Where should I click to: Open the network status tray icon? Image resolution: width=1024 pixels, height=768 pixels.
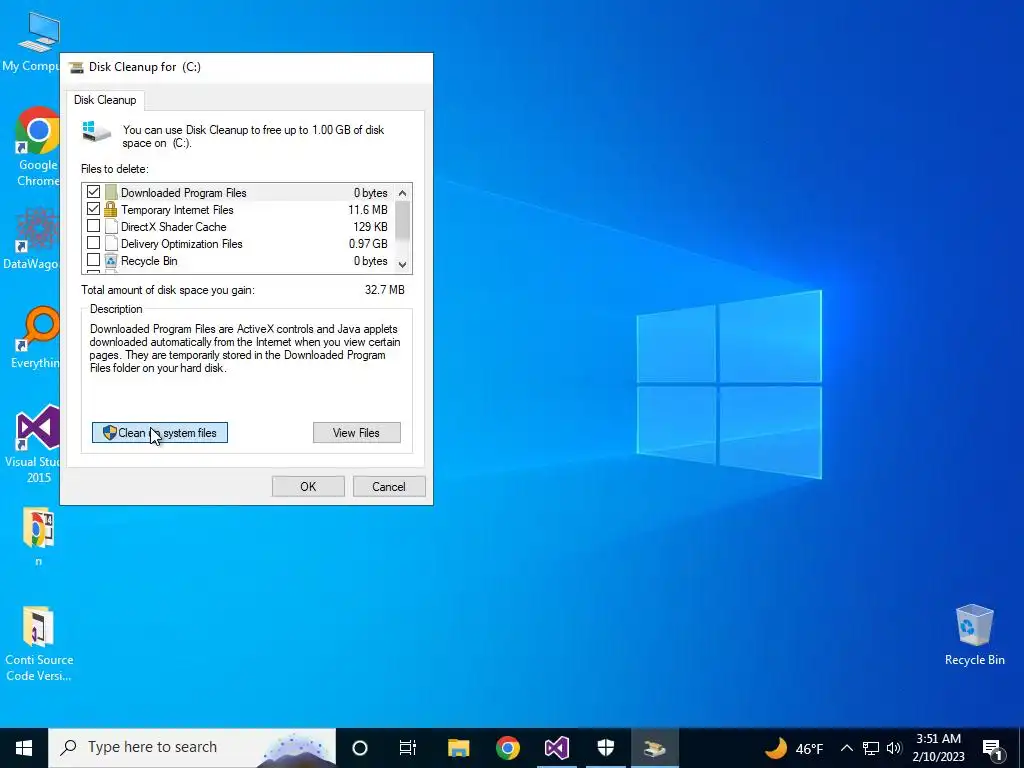(x=871, y=748)
